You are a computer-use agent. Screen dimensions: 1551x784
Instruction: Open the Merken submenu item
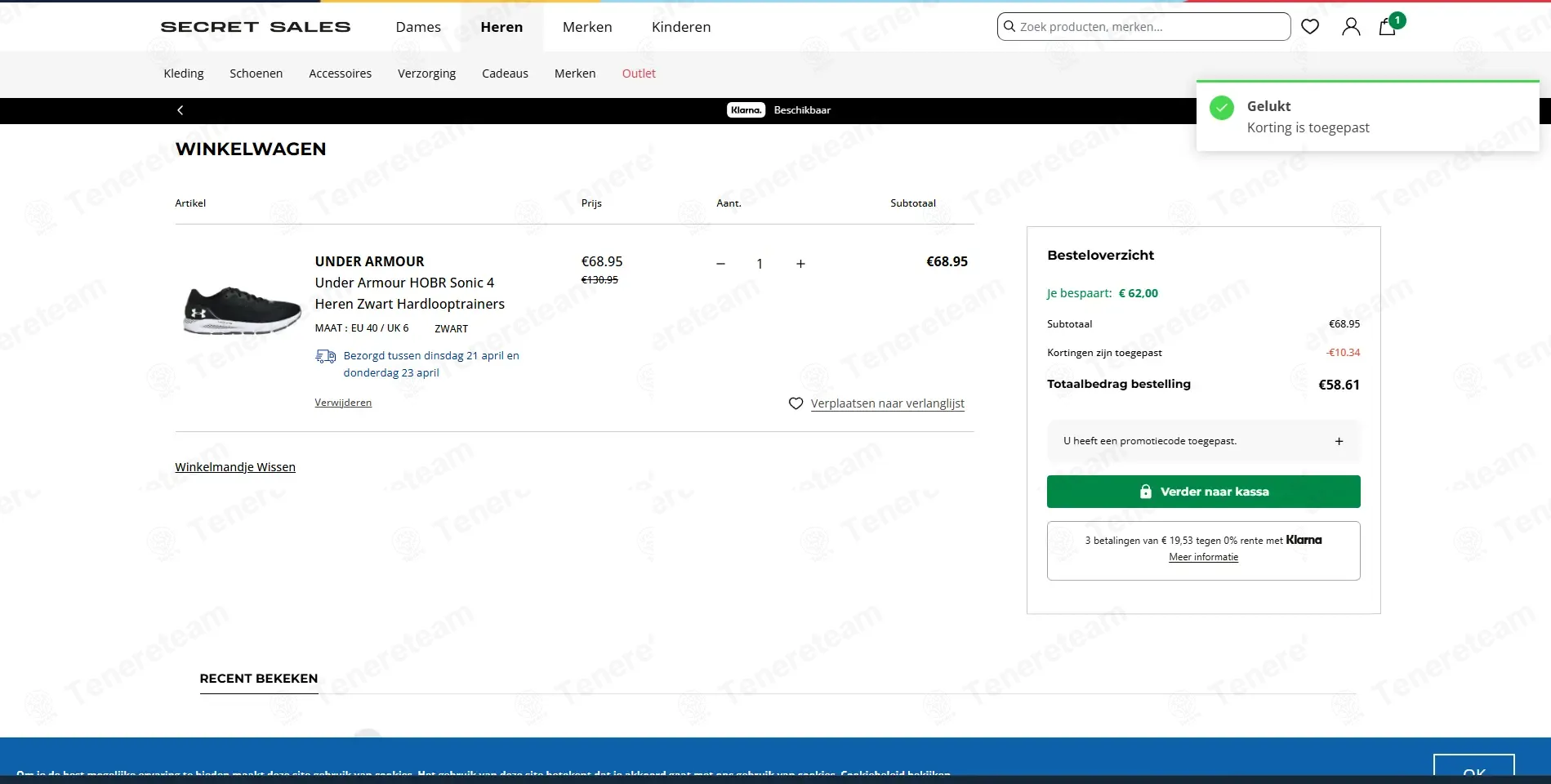(x=575, y=73)
